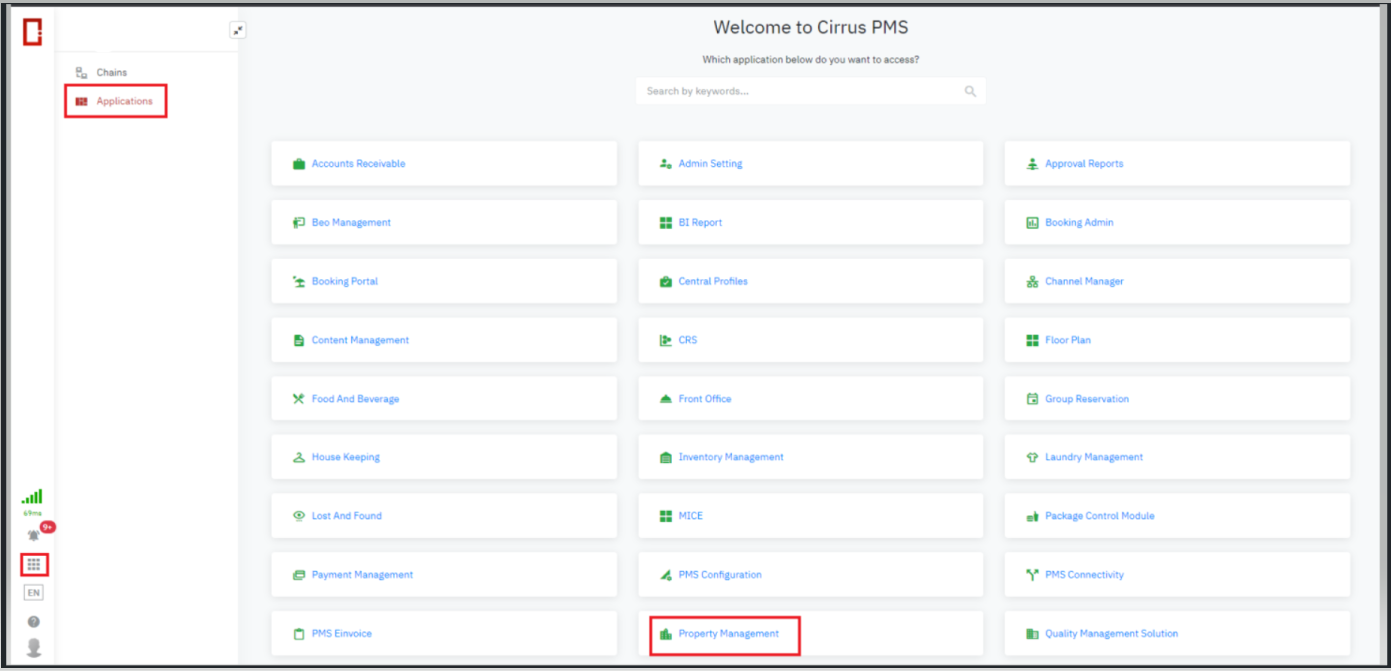Viewport: 1391px width, 671px height.
Task: Launch the Channel Manager link
Action: [x=1084, y=282]
